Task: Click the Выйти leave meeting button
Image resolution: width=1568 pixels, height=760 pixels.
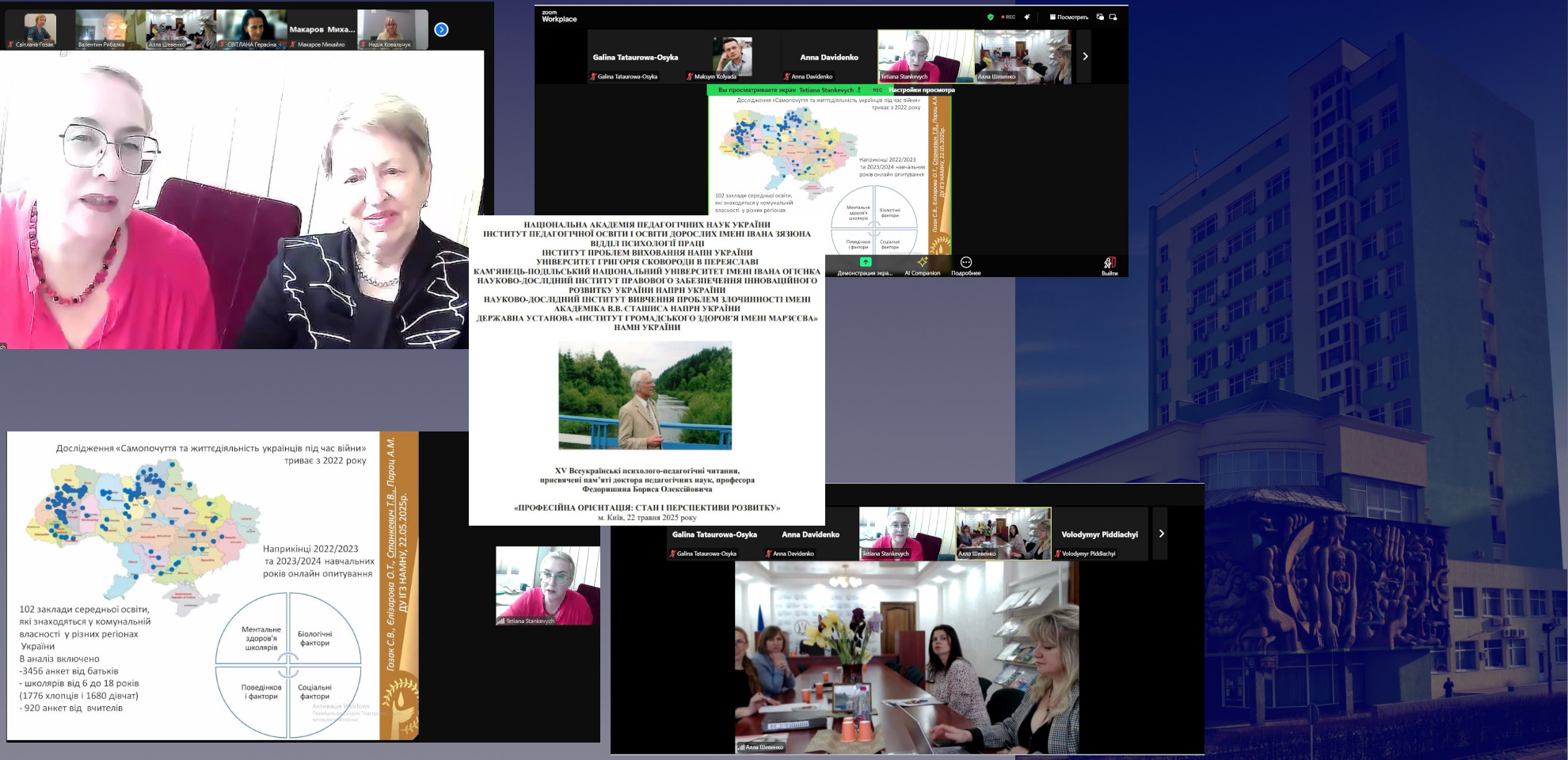Action: coord(1109,266)
